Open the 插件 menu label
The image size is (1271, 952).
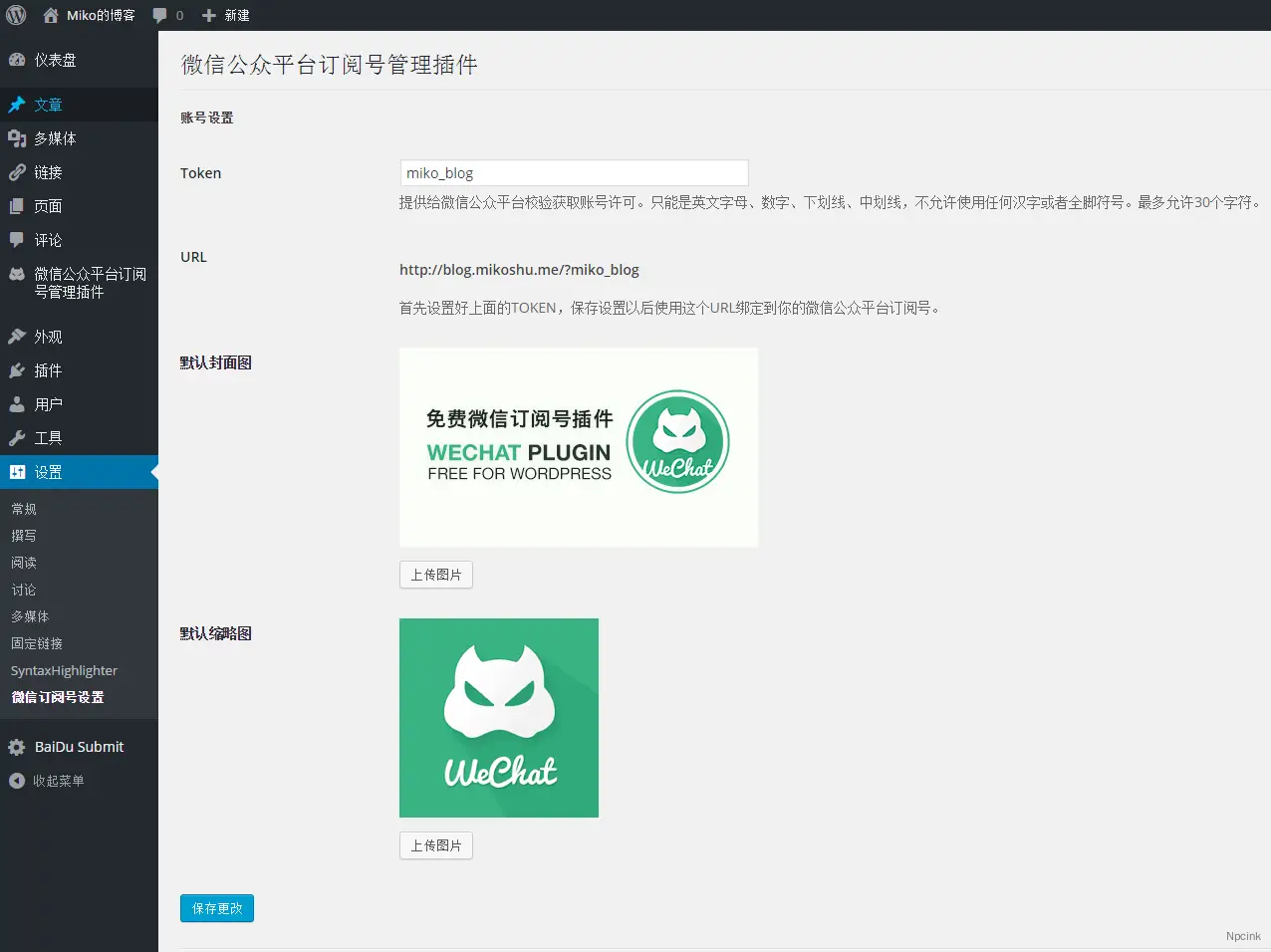pos(48,370)
